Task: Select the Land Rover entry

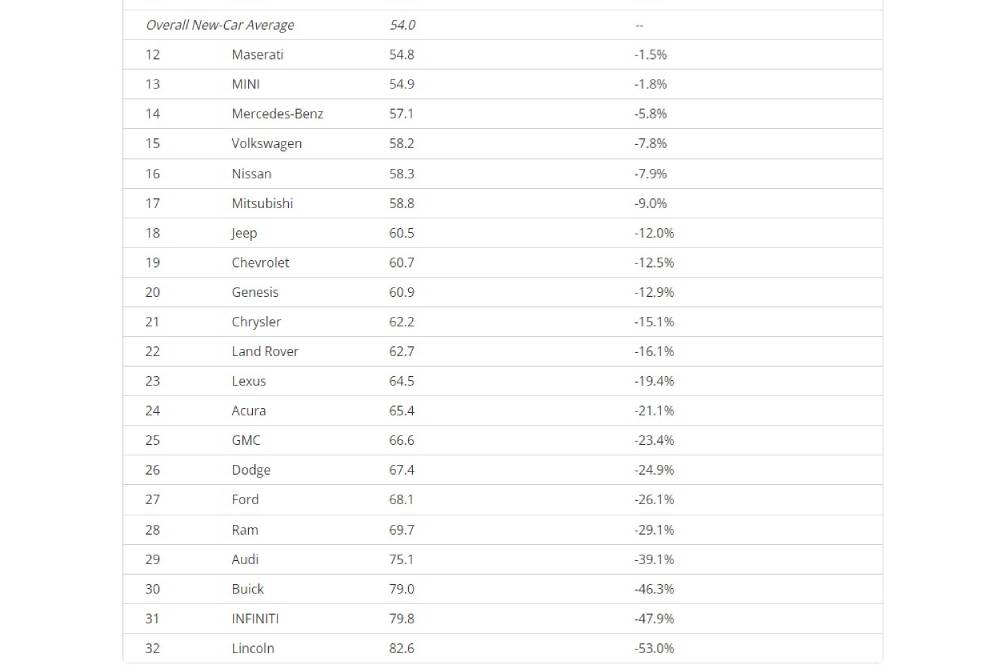Action: [265, 351]
